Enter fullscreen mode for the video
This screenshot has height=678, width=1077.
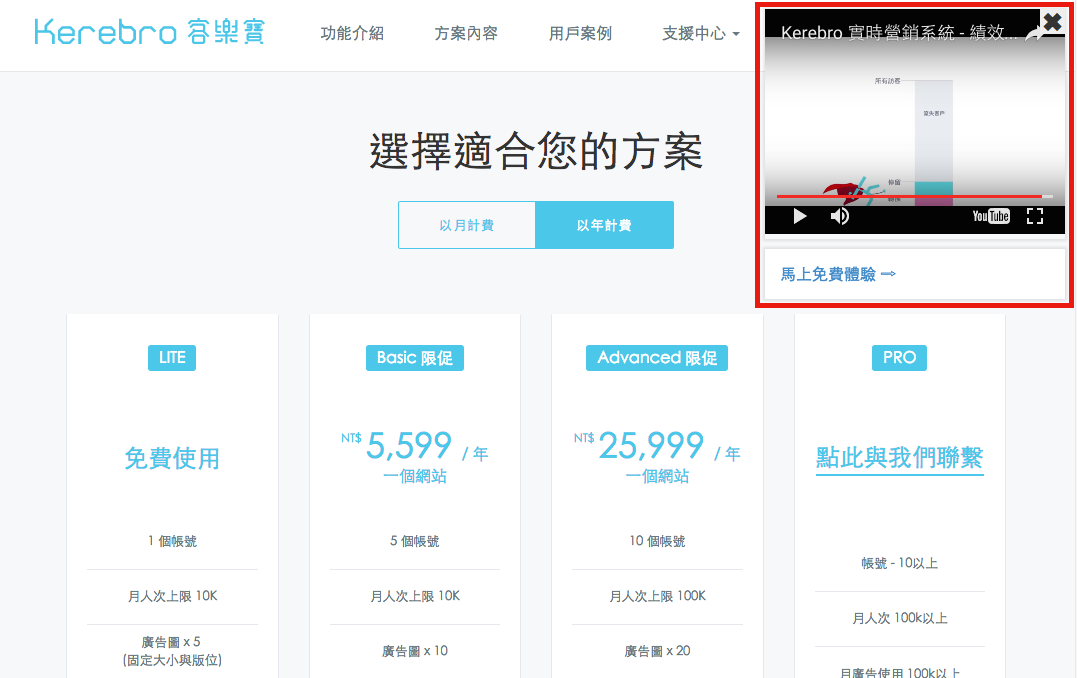click(x=1035, y=216)
